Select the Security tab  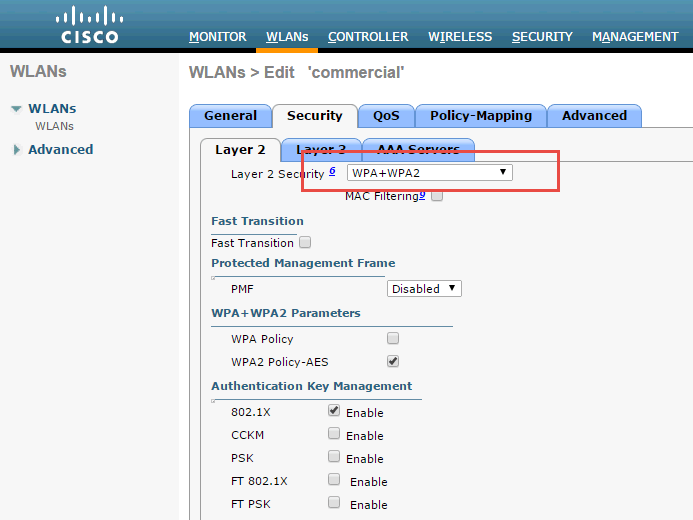click(315, 116)
